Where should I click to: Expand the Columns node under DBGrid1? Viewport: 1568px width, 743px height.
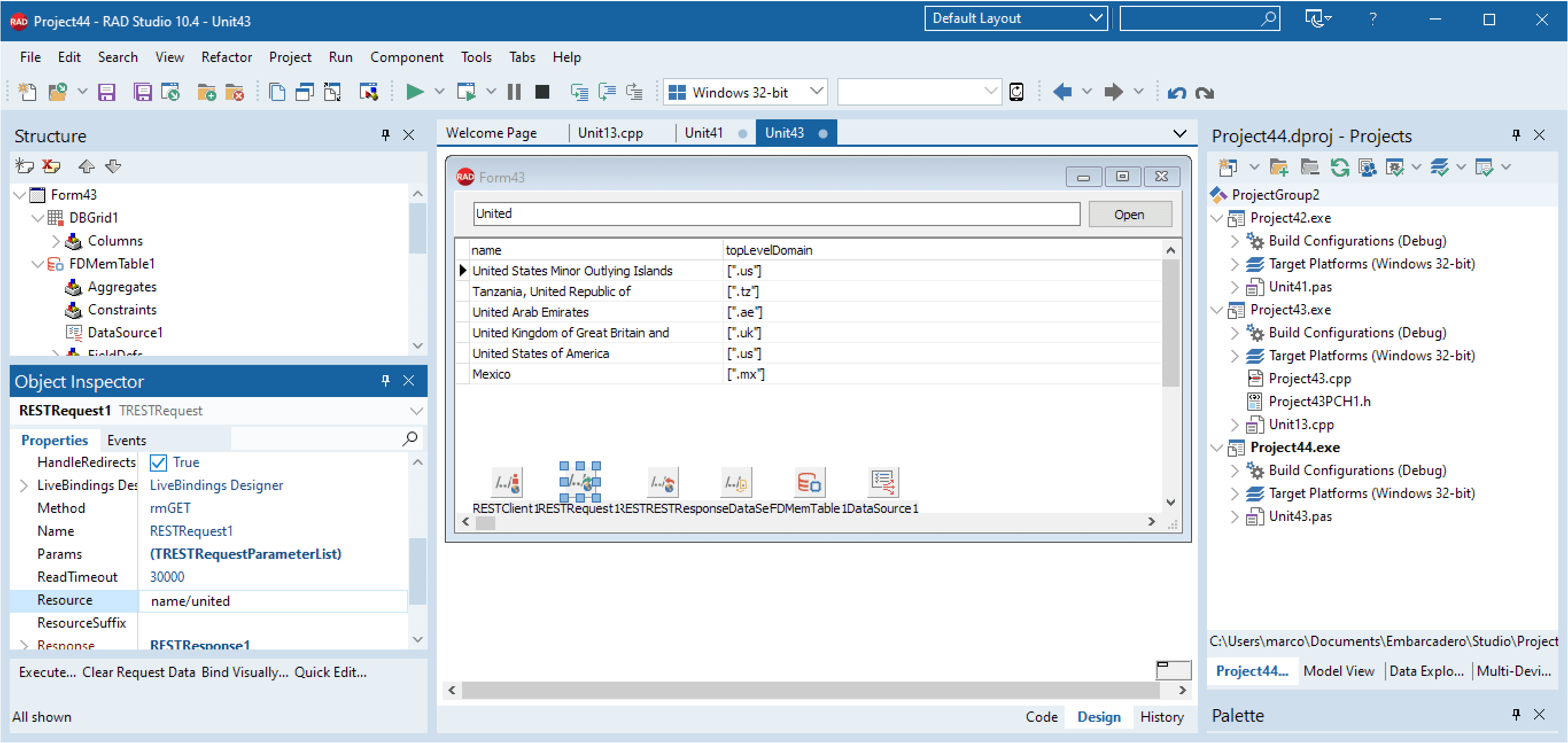pyautogui.click(x=56, y=242)
